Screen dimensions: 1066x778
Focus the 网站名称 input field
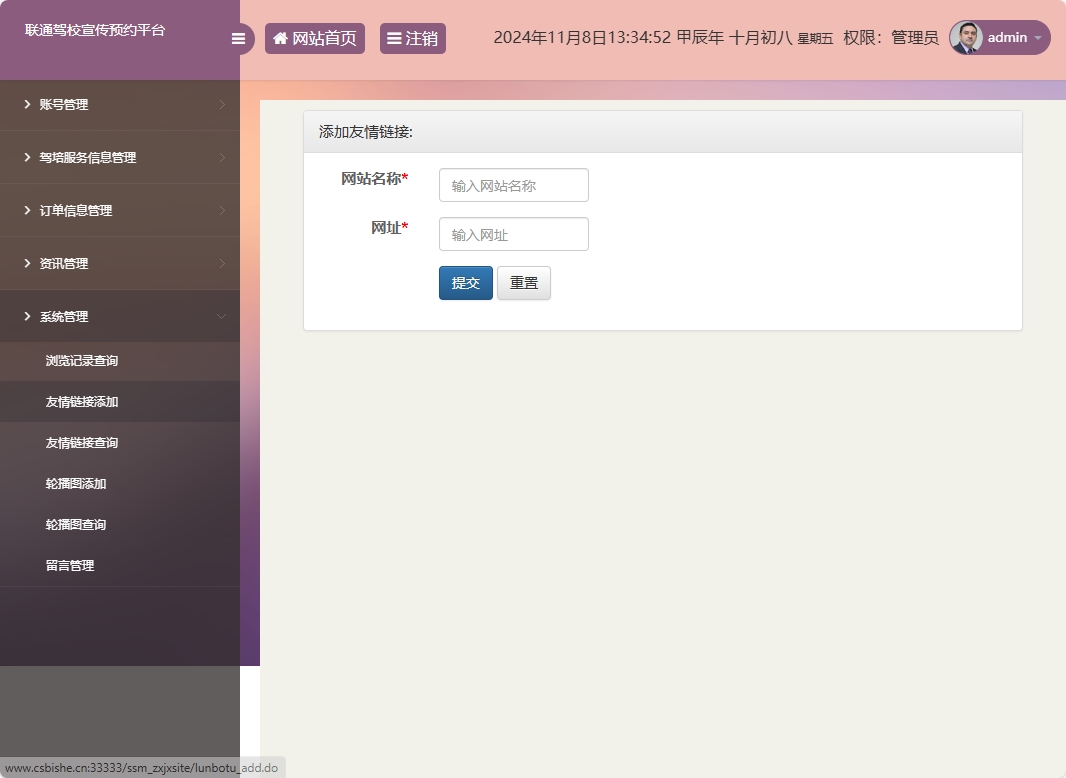point(514,185)
